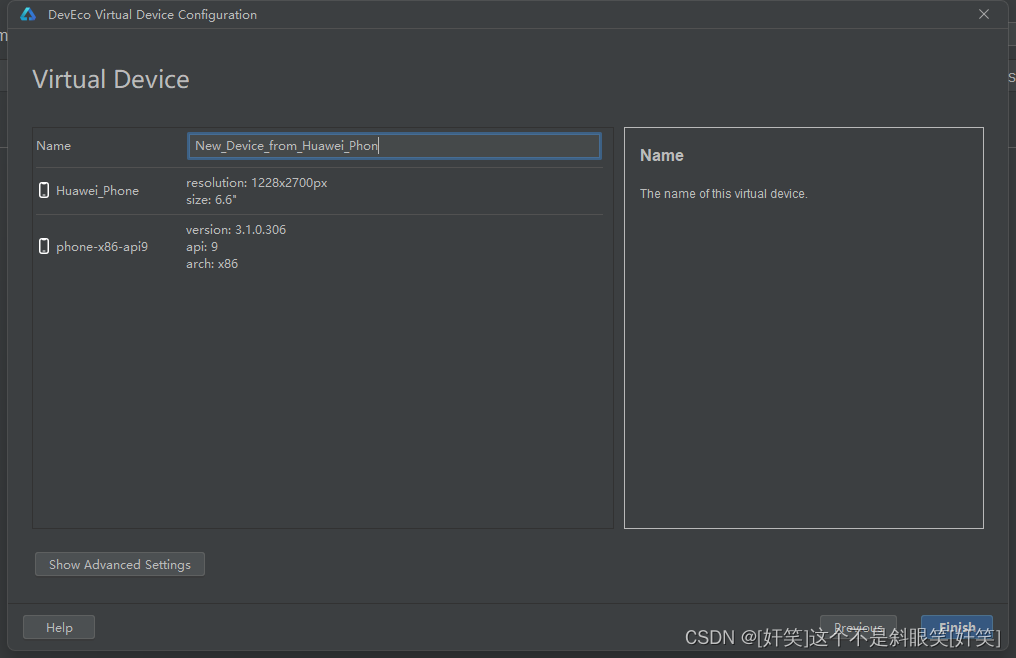Viewport: 1016px width, 658px height.
Task: Click the Help button
Action: click(x=59, y=627)
